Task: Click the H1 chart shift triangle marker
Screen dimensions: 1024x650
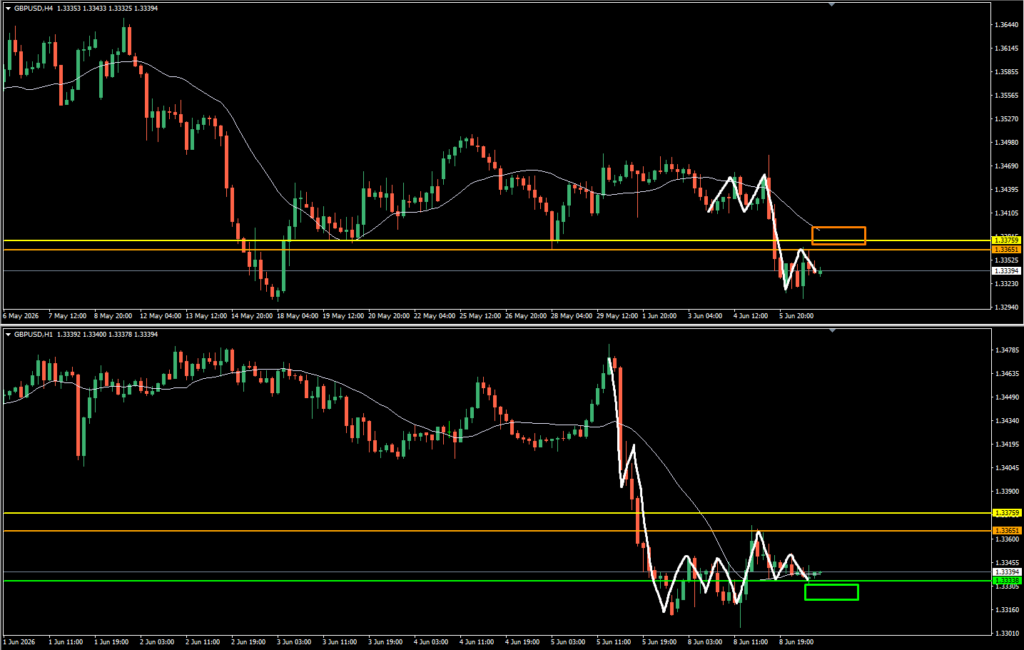Action: point(831,331)
